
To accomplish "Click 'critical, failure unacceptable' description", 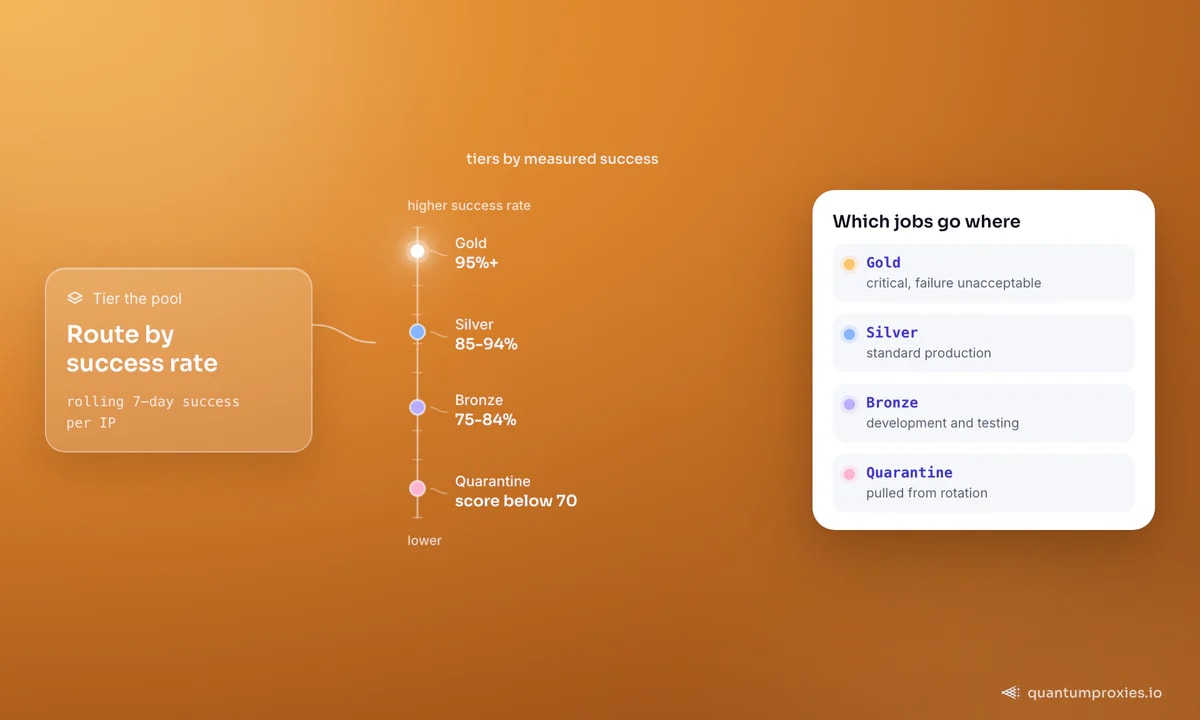I will pos(954,283).
